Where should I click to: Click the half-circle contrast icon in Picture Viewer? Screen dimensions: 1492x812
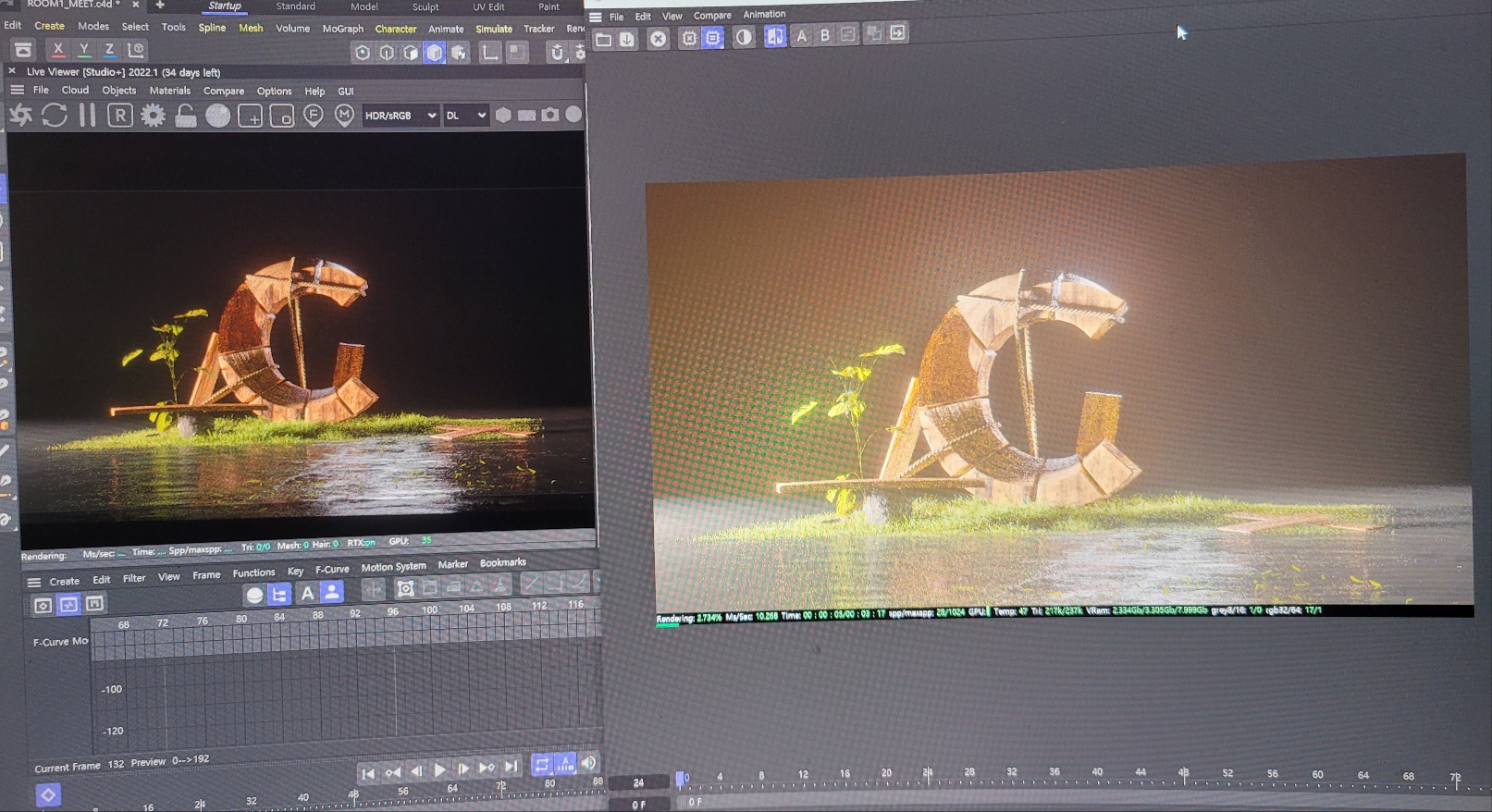pos(744,38)
